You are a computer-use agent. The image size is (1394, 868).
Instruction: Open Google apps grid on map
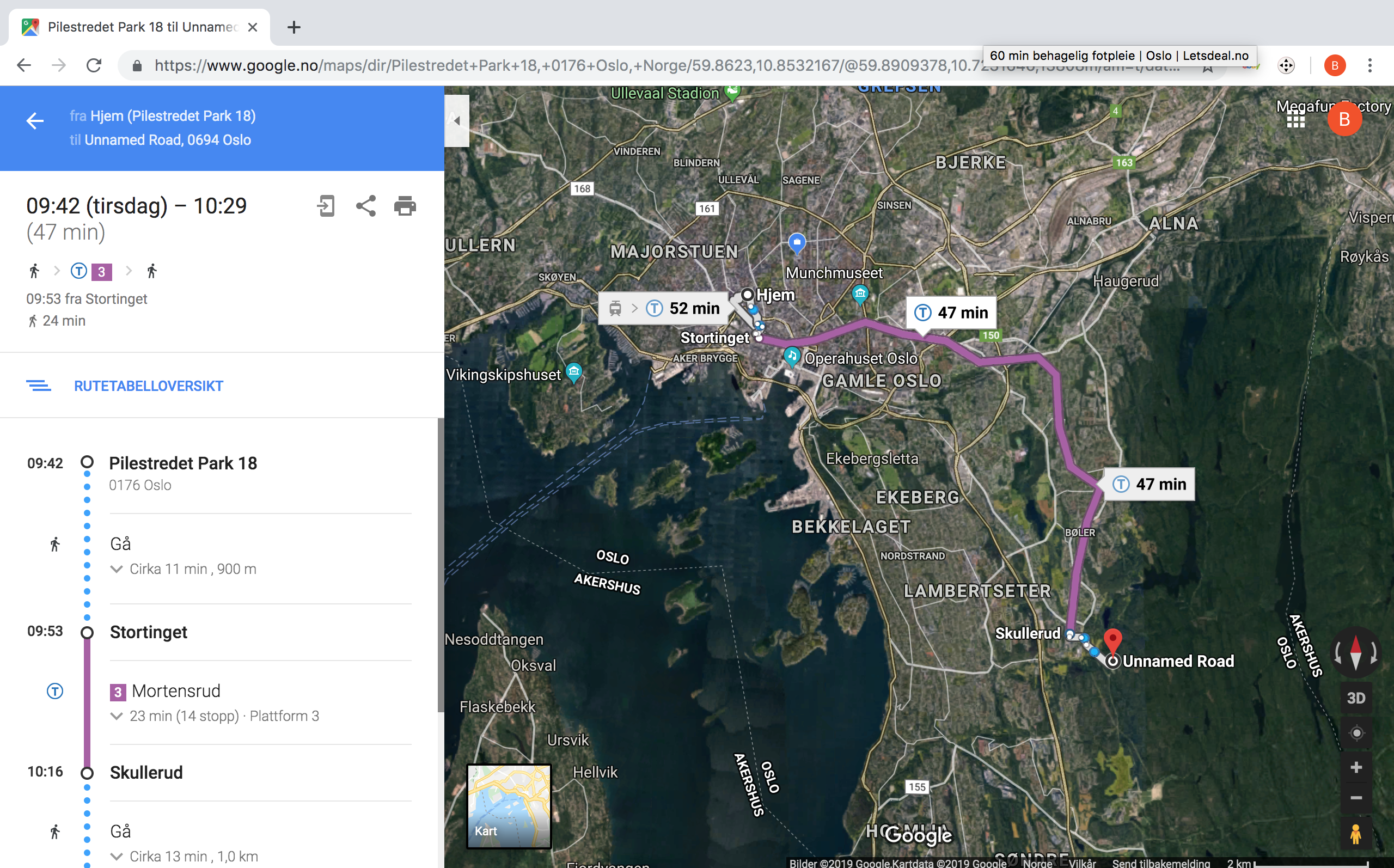point(1295,119)
